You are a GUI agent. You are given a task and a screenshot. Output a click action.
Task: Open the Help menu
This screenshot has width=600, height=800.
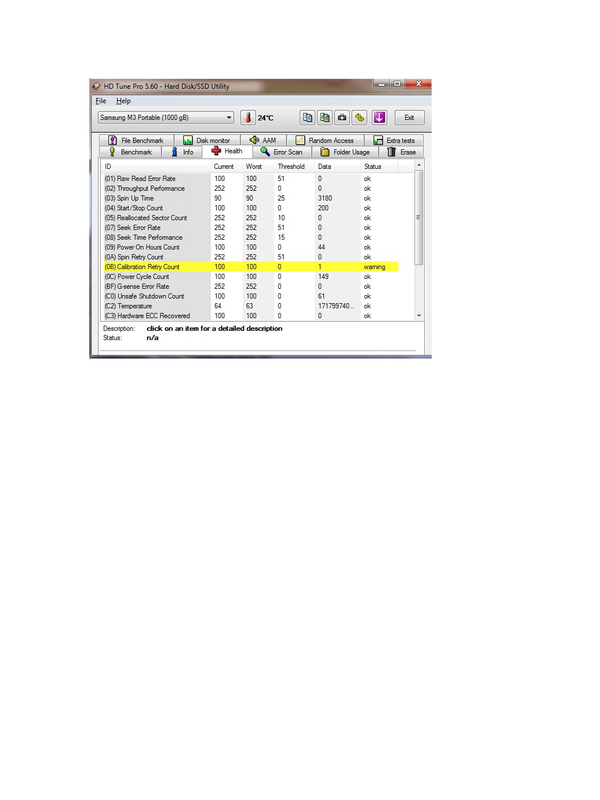[123, 101]
